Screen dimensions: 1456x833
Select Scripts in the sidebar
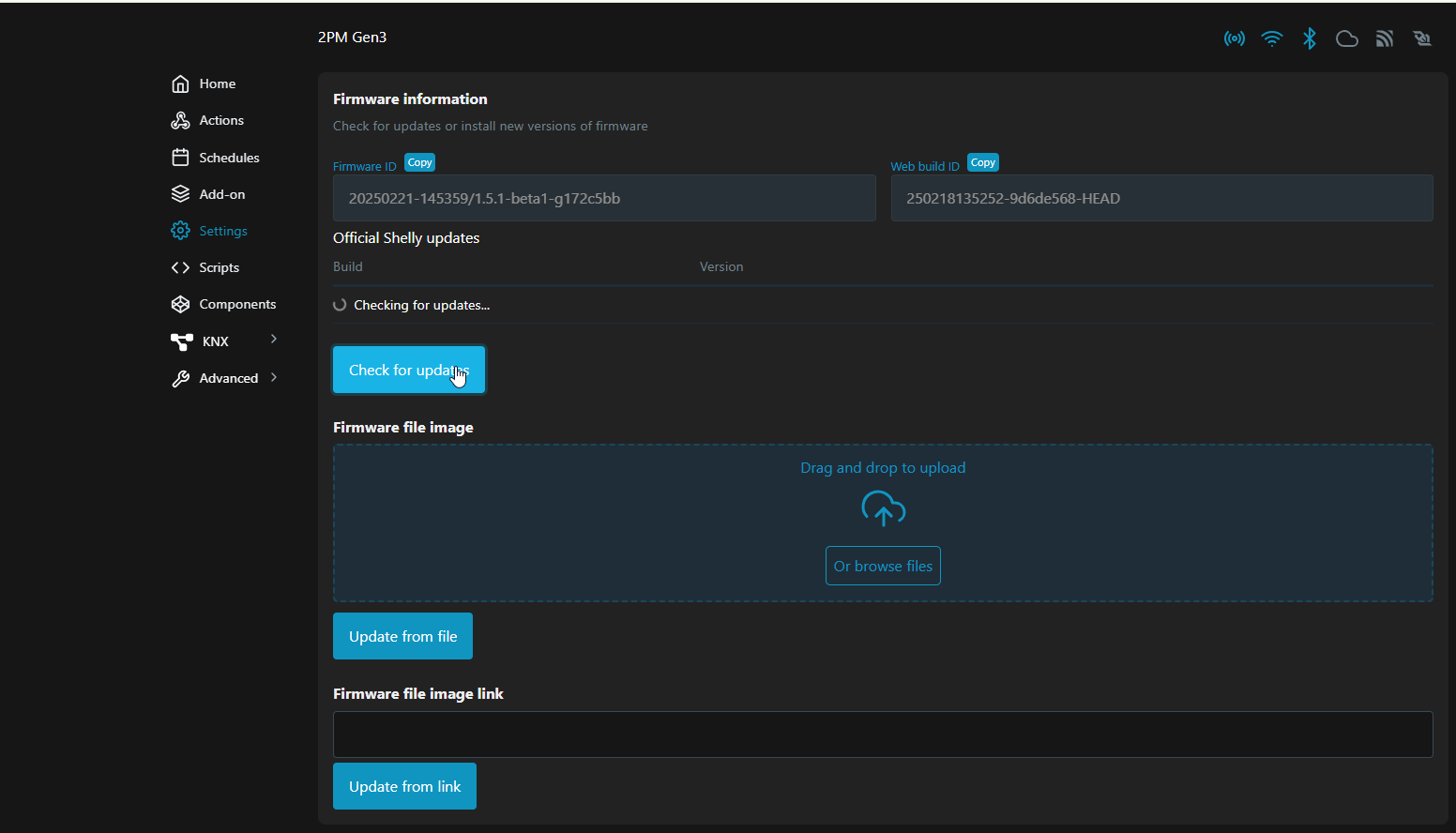coord(219,267)
